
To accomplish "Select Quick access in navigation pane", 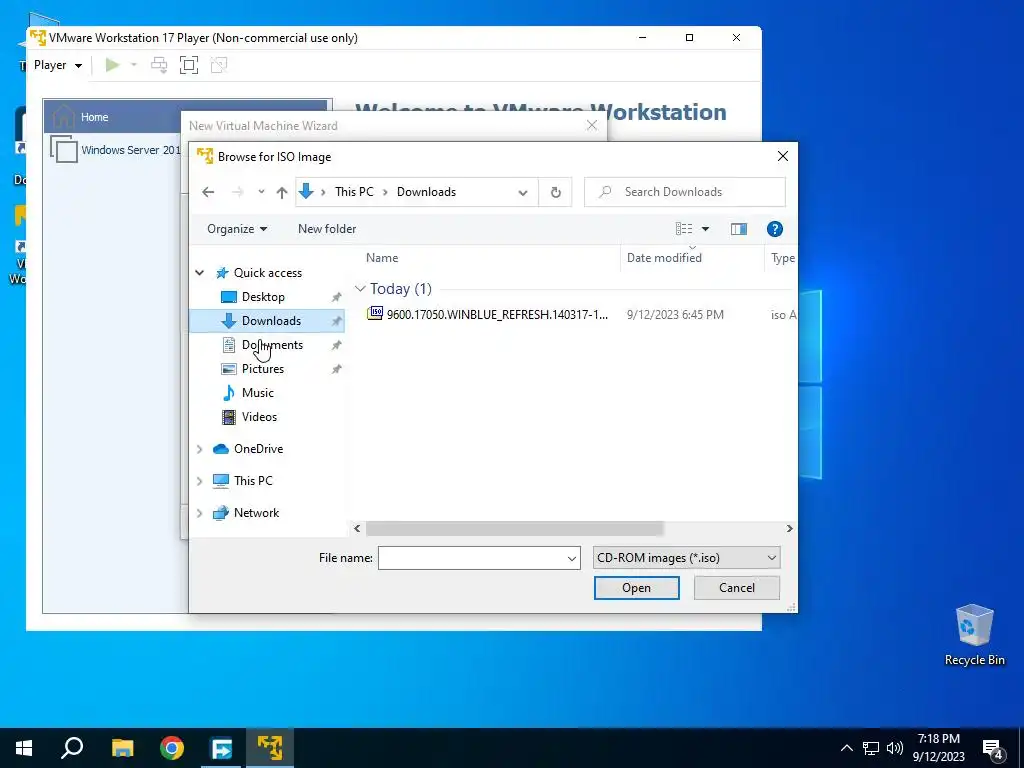I will click(x=268, y=273).
